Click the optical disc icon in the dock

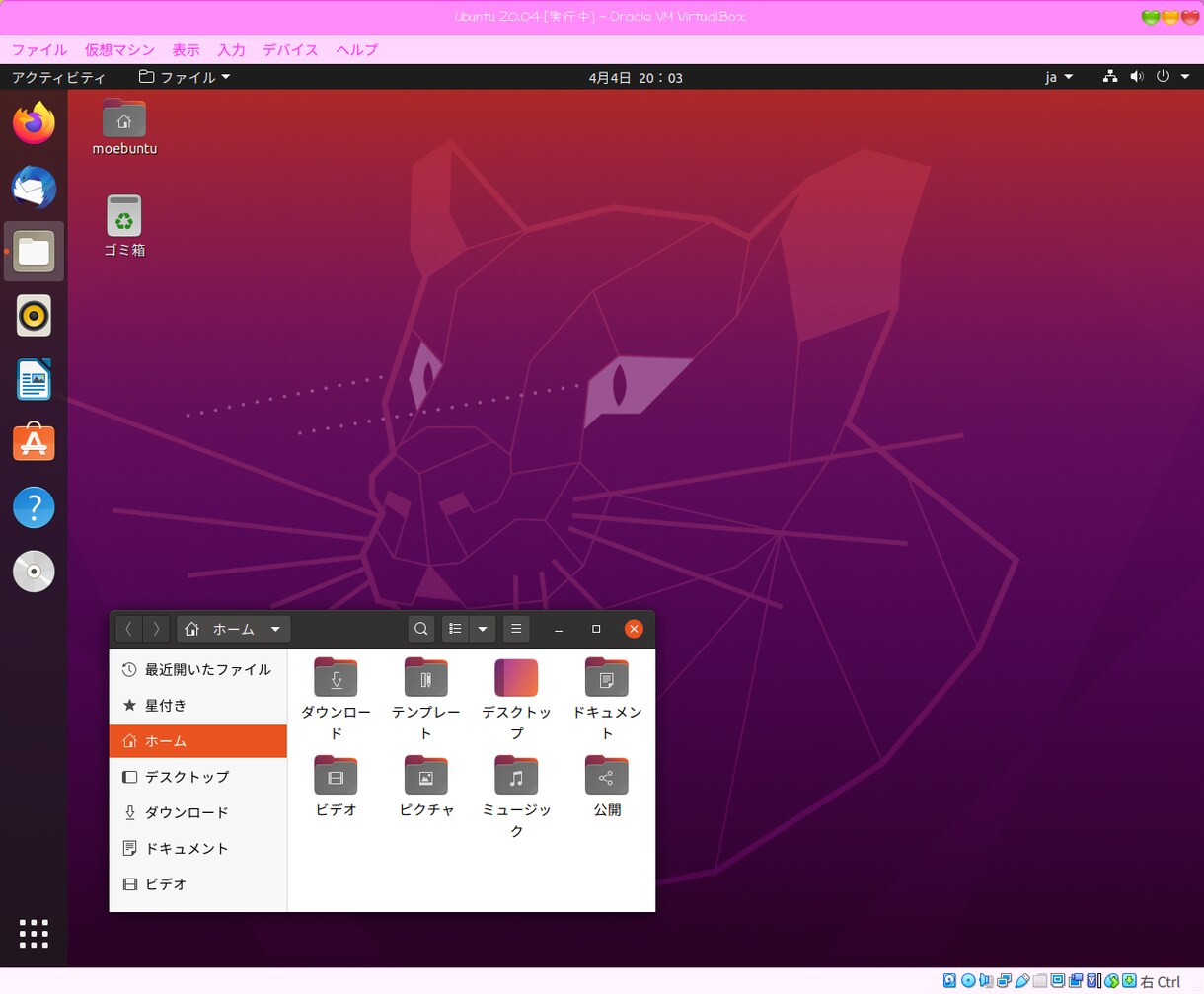(x=34, y=572)
